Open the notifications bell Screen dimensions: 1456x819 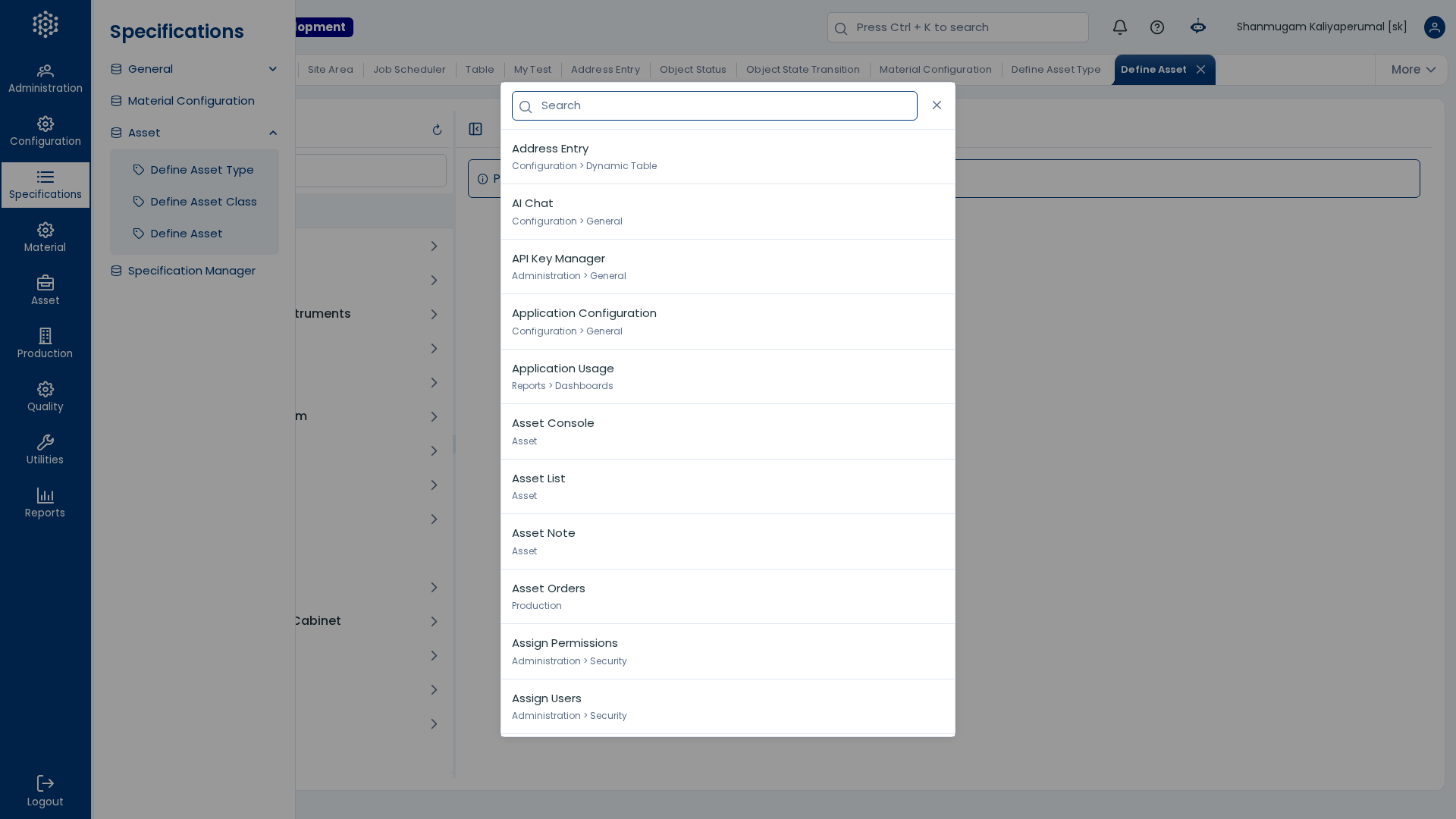[x=1120, y=27]
